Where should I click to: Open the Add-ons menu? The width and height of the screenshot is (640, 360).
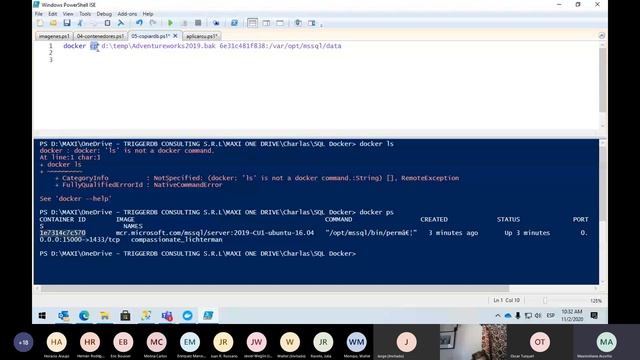point(127,14)
